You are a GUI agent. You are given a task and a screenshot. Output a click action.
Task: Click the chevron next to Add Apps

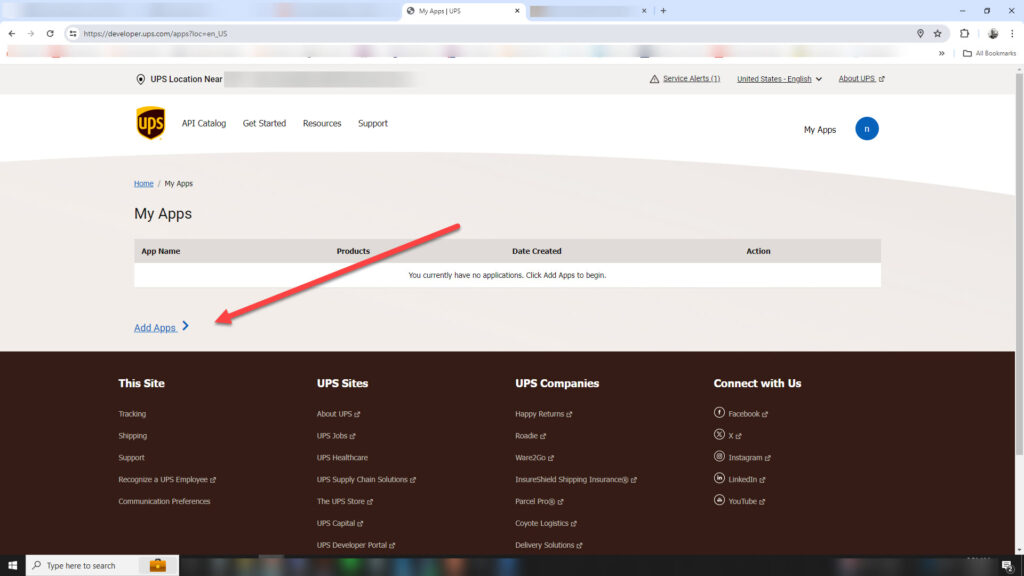185,326
